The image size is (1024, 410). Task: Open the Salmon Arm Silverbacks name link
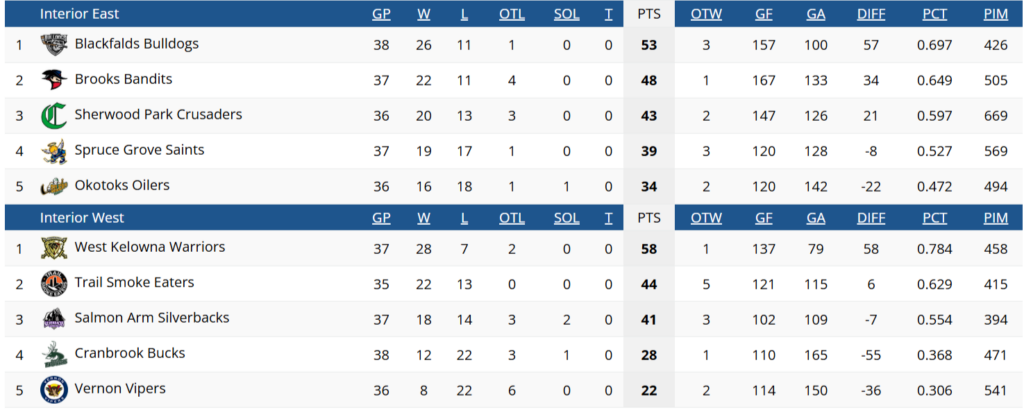point(151,318)
